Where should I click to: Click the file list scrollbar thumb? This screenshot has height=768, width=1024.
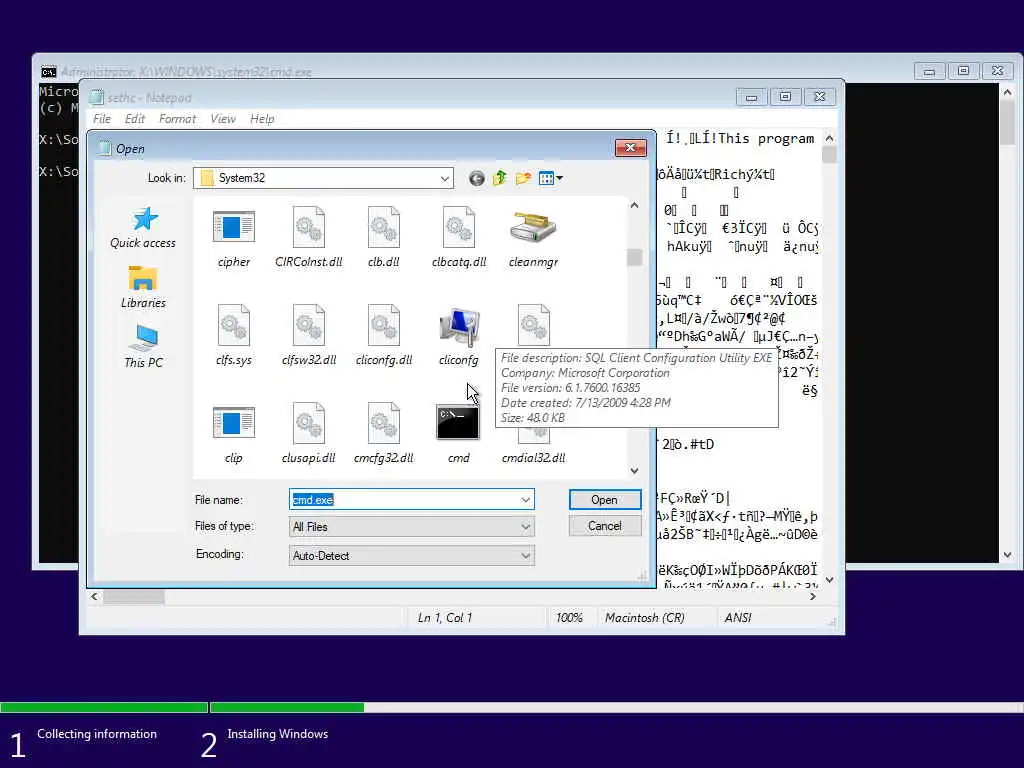tap(634, 257)
